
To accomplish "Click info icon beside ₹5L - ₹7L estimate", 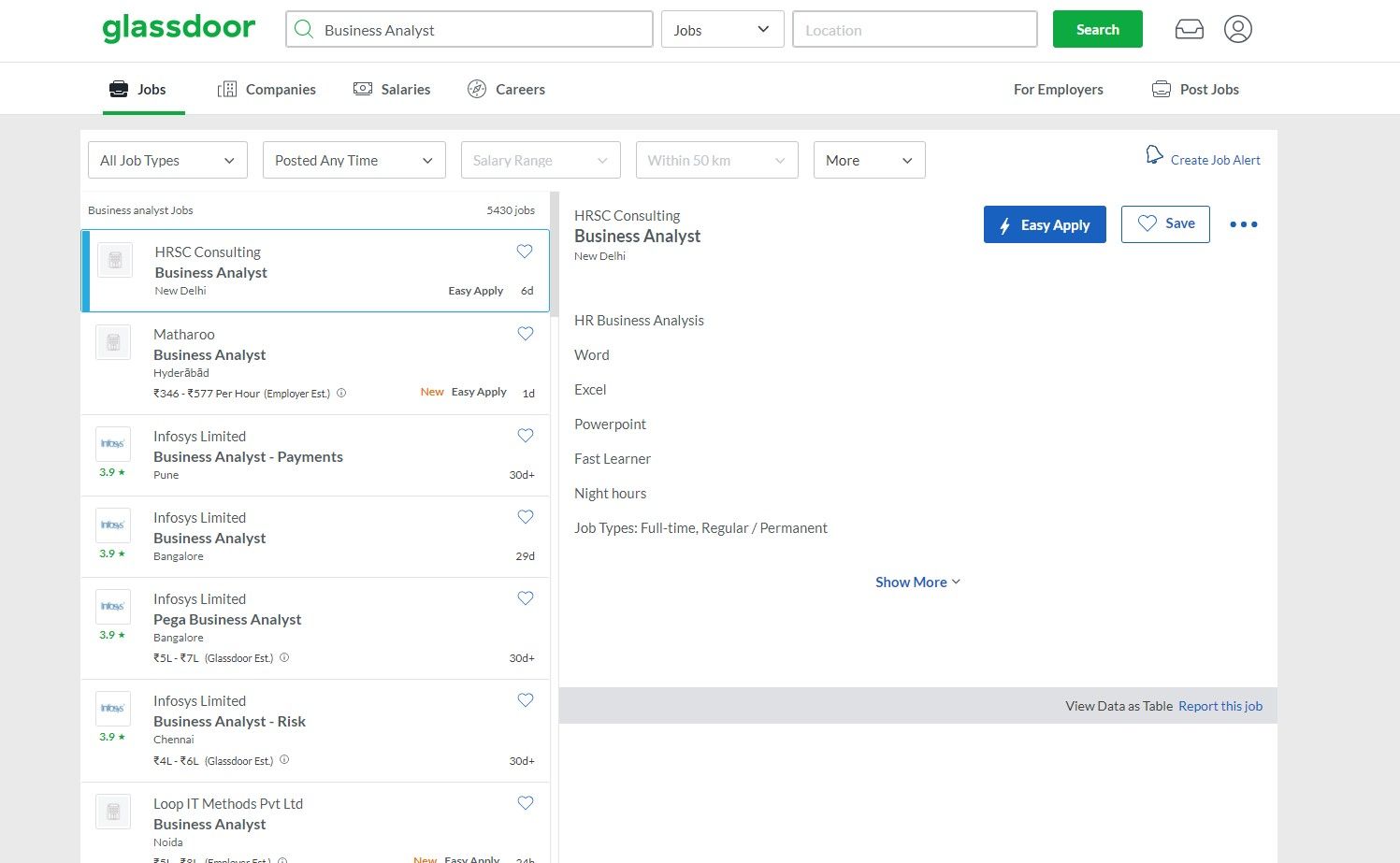I will pos(284,657).
